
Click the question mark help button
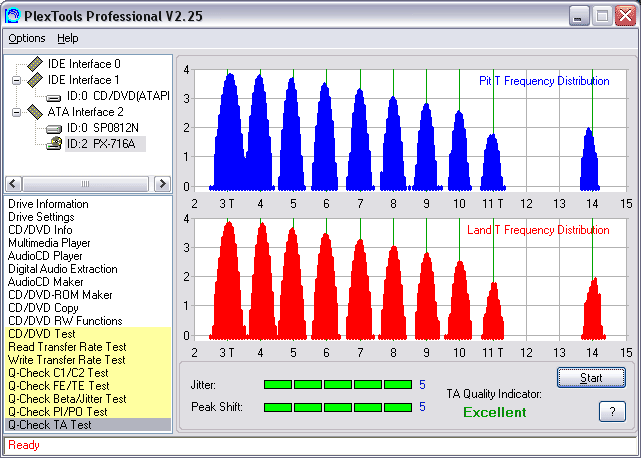(x=612, y=411)
